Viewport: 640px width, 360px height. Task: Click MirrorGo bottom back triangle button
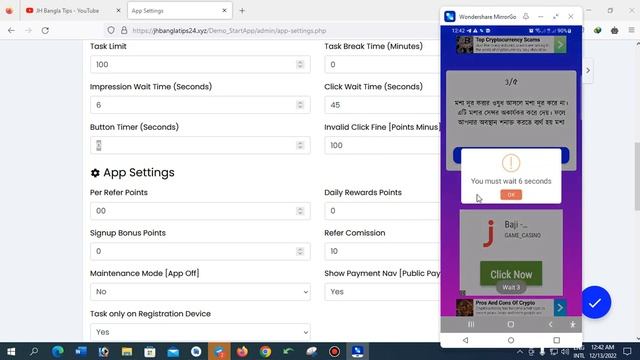click(x=465, y=340)
